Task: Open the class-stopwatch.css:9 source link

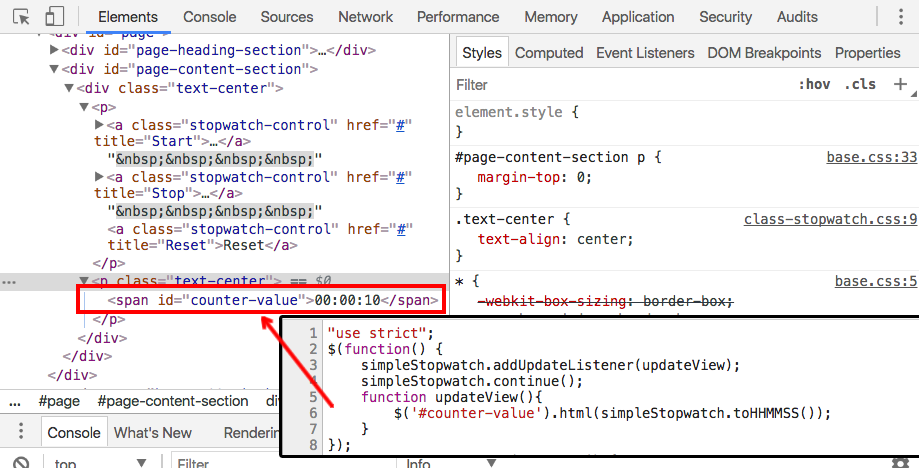Action: click(830, 220)
